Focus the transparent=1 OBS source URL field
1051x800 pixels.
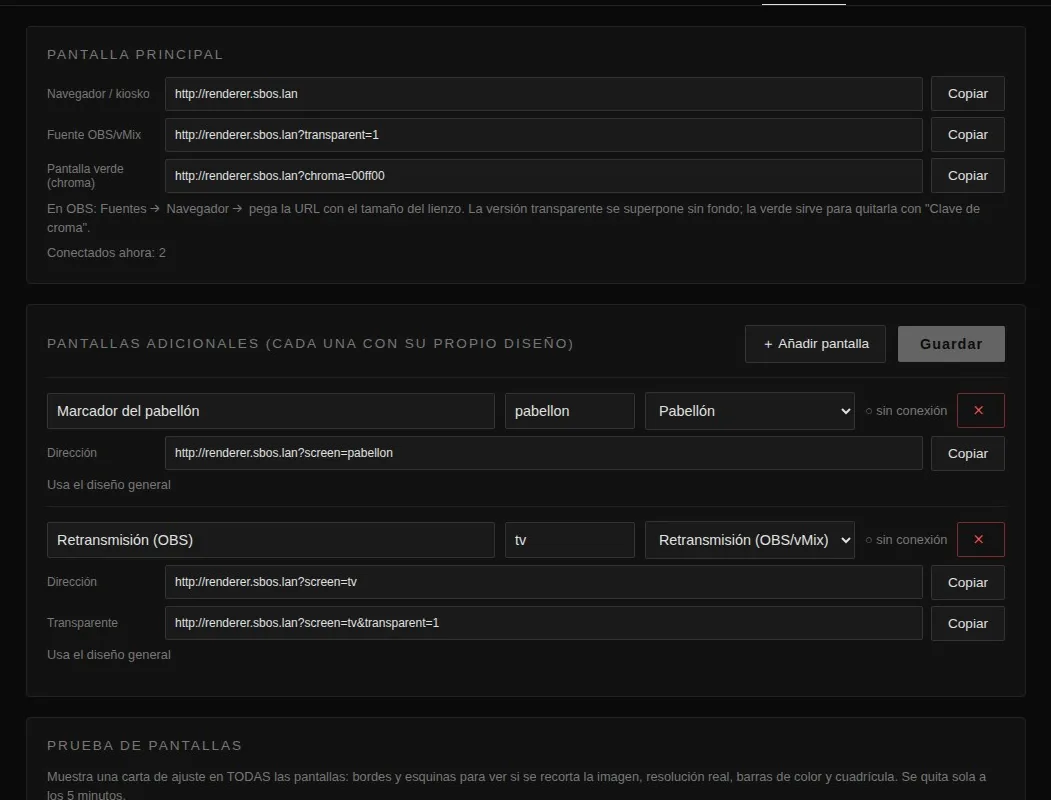pyautogui.click(x=544, y=135)
